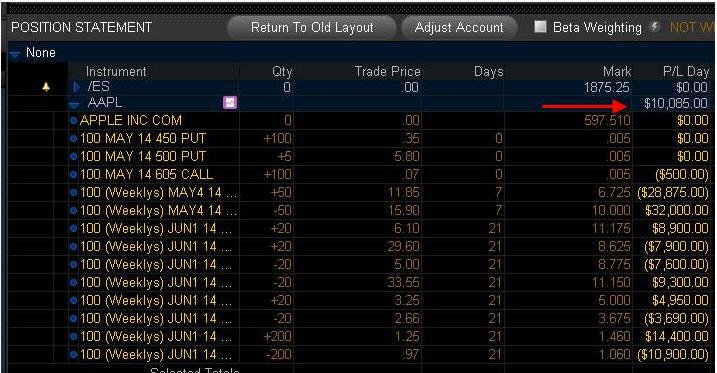Select the AAPL $10,085.00 P/L Day total

coord(675,103)
